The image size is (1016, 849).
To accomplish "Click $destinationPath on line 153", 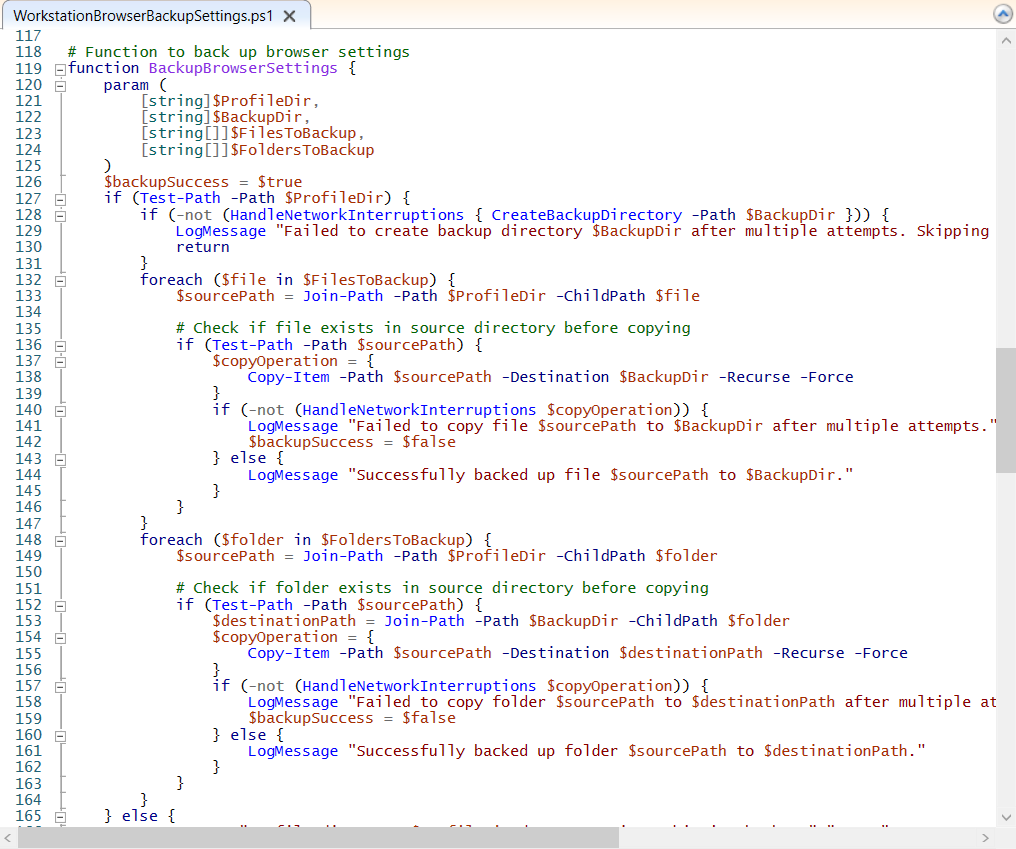I will coord(284,621).
